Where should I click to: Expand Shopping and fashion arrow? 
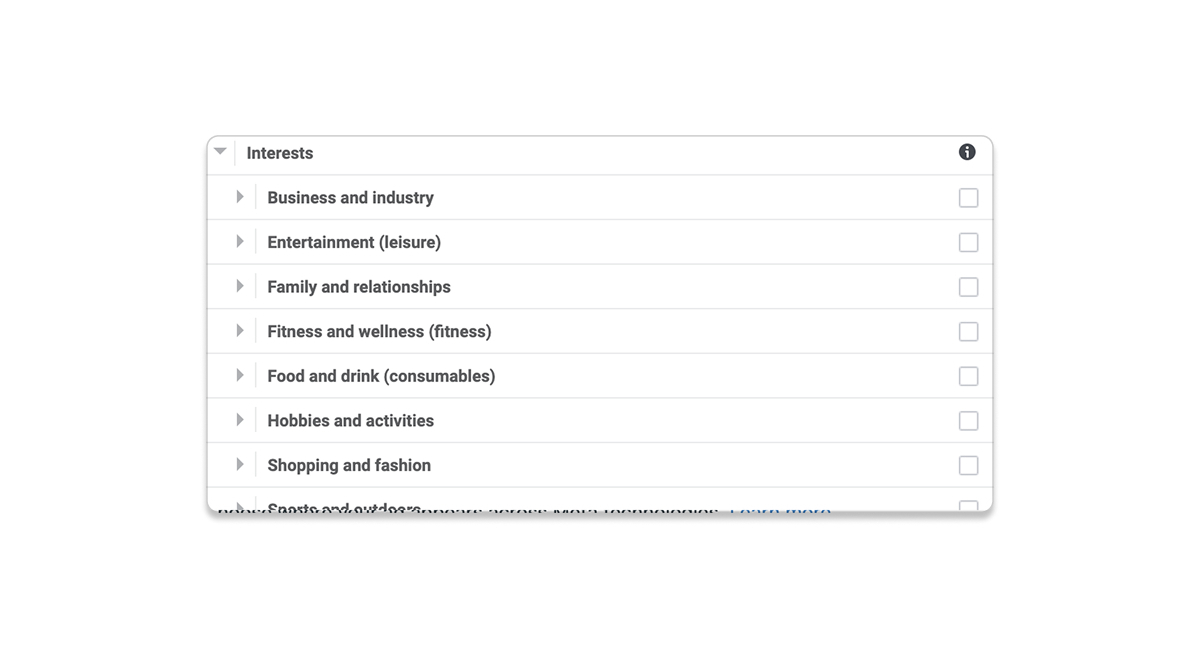click(x=240, y=465)
